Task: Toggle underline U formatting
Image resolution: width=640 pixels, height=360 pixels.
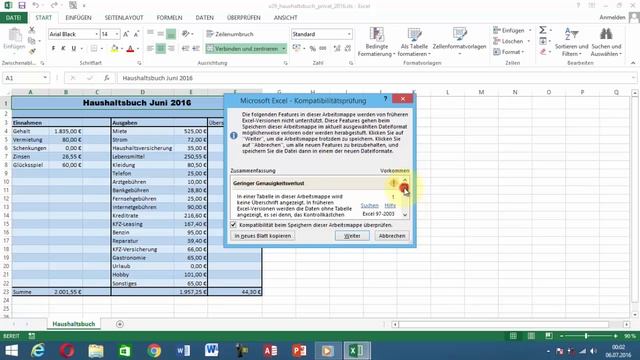Action: coord(73,49)
